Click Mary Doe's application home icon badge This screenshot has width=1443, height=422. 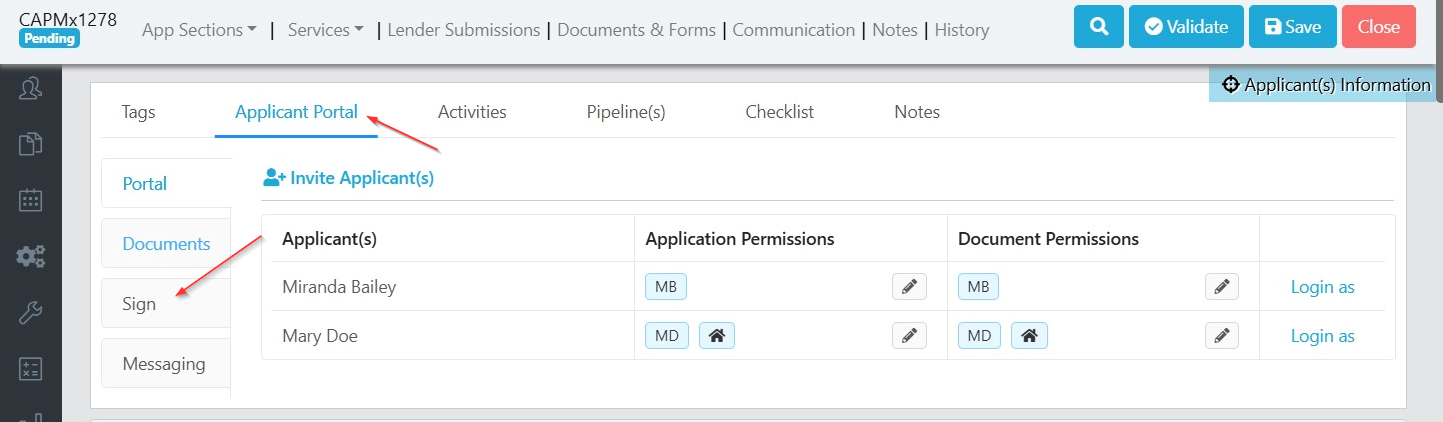[716, 336]
